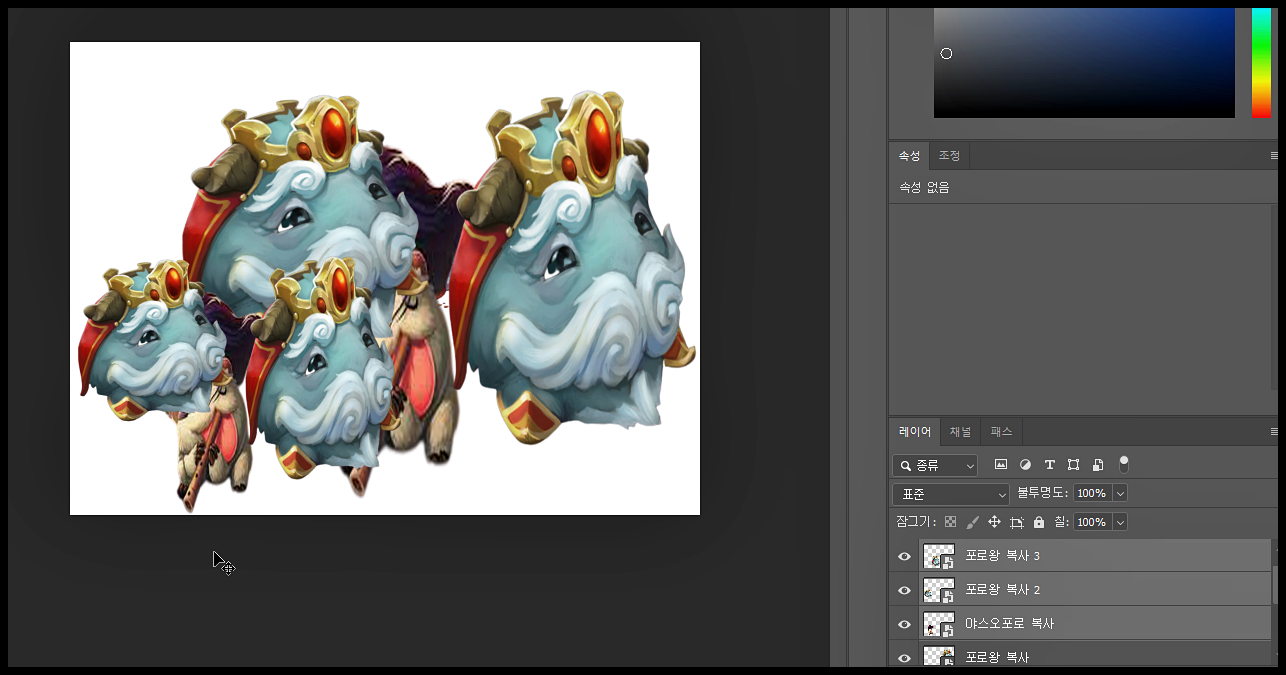Viewport: 1286px width, 675px height.
Task: Lock position move icon
Action: [994, 522]
